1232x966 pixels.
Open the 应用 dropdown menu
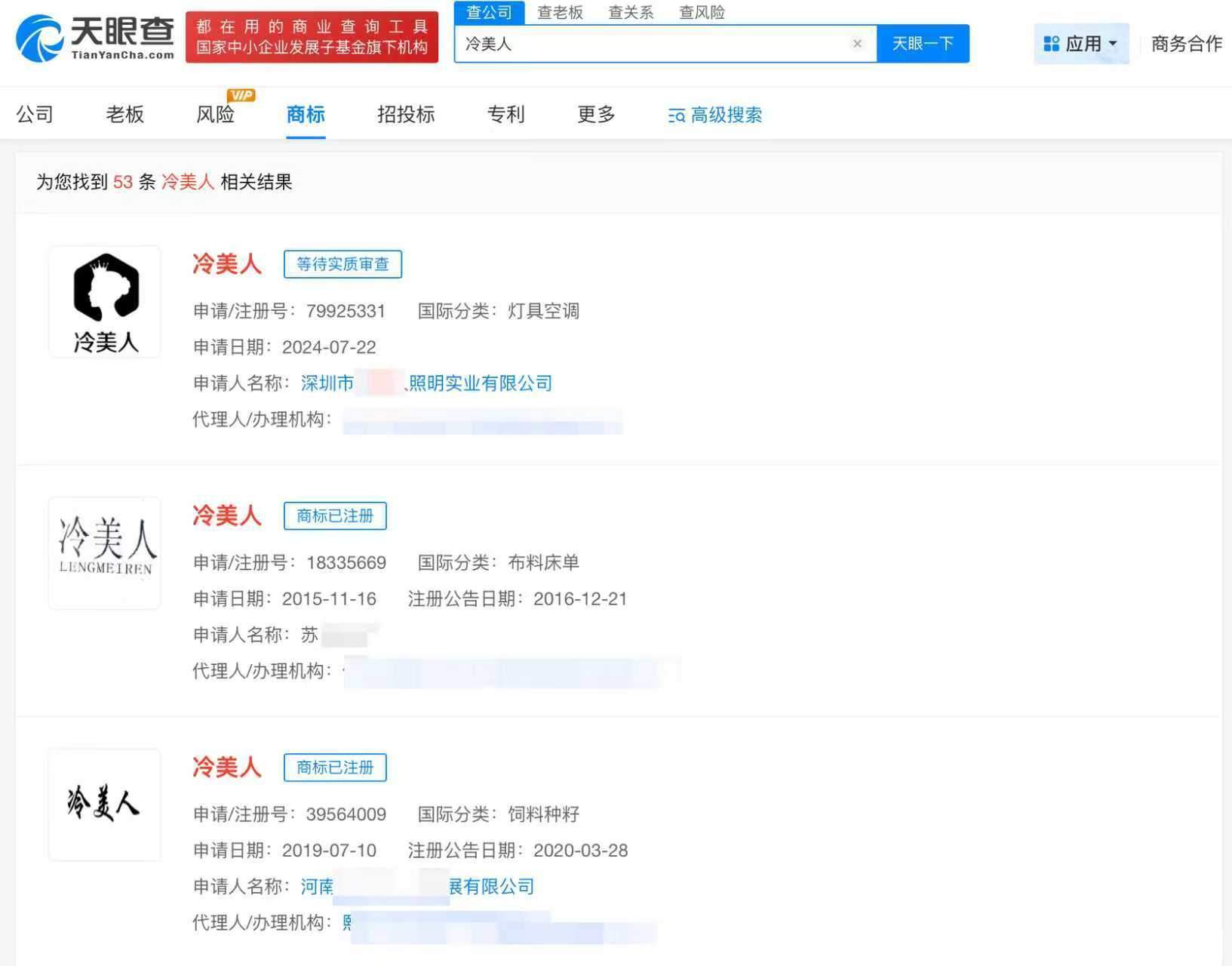tap(1080, 44)
